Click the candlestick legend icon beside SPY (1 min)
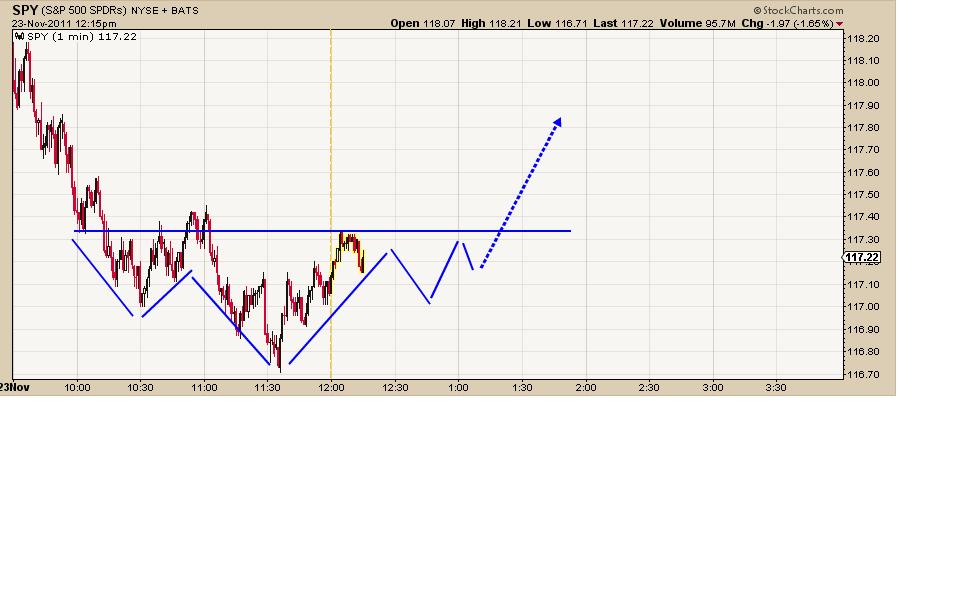The image size is (960, 600). 20,37
